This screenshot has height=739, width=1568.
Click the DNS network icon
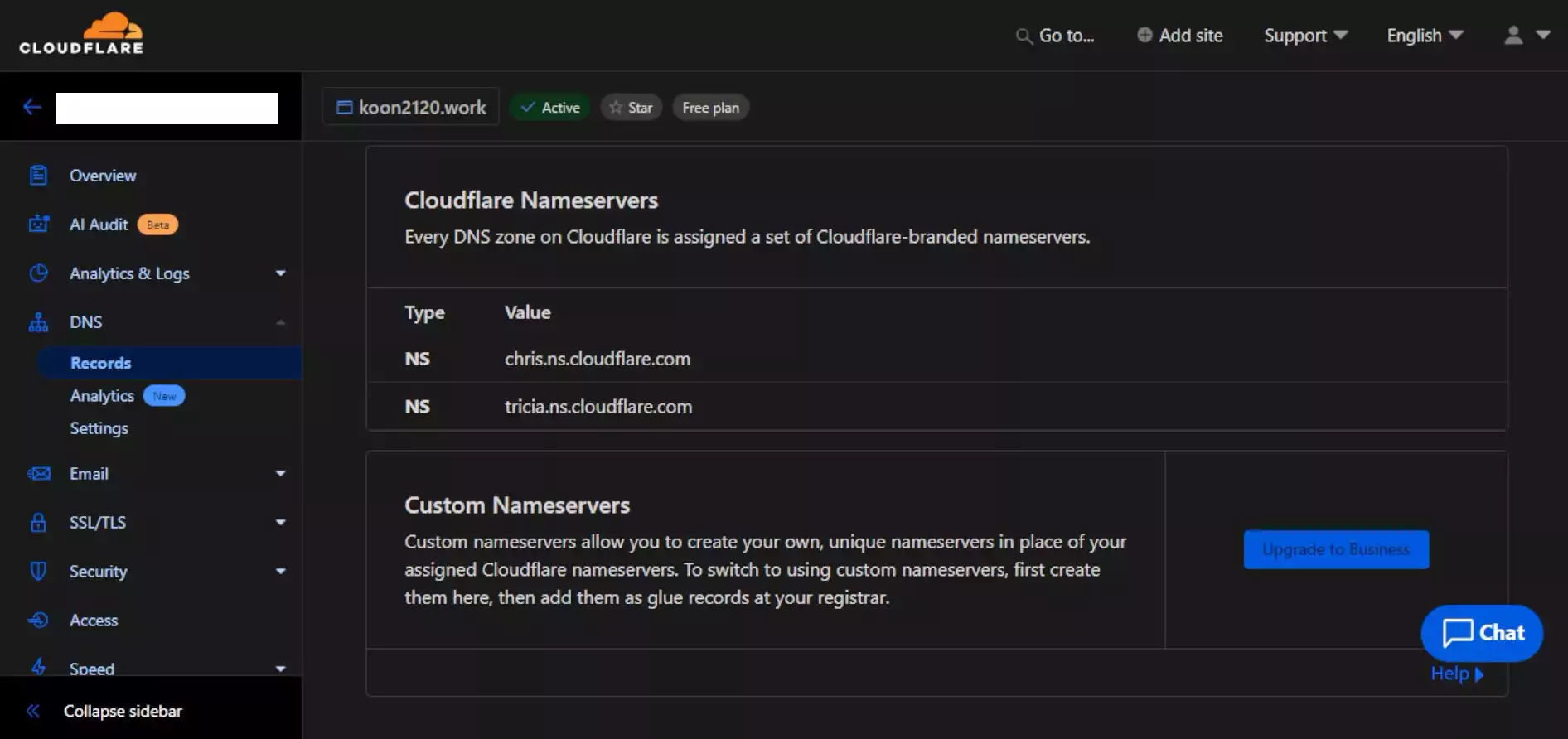click(x=38, y=322)
